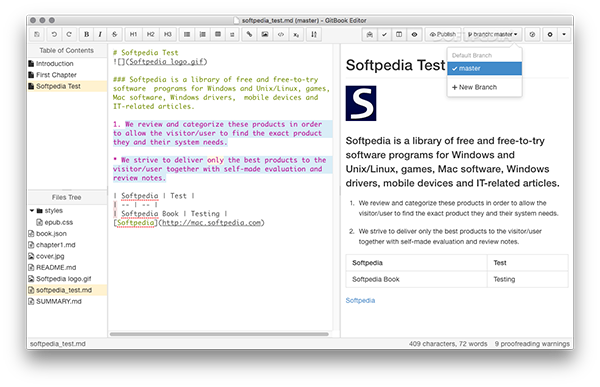Click the softpedia_test.md status bar label
Viewport: 600px width, 387px height.
click(58, 344)
